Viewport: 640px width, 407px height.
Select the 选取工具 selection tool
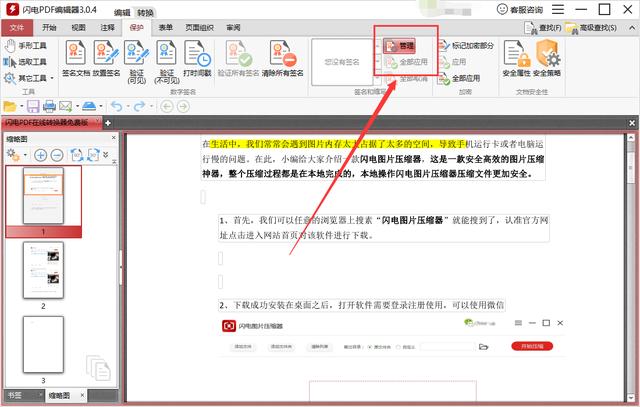click(x=25, y=62)
